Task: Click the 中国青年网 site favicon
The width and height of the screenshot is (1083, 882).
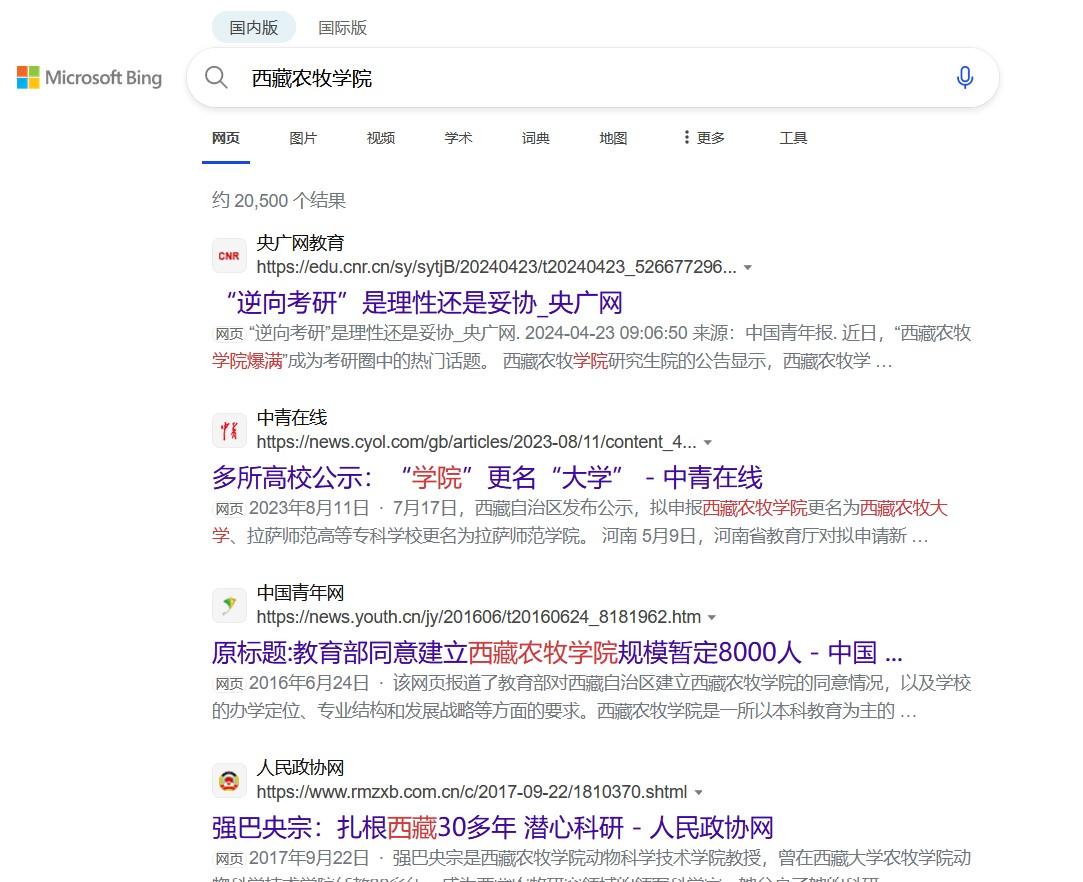Action: tap(229, 606)
